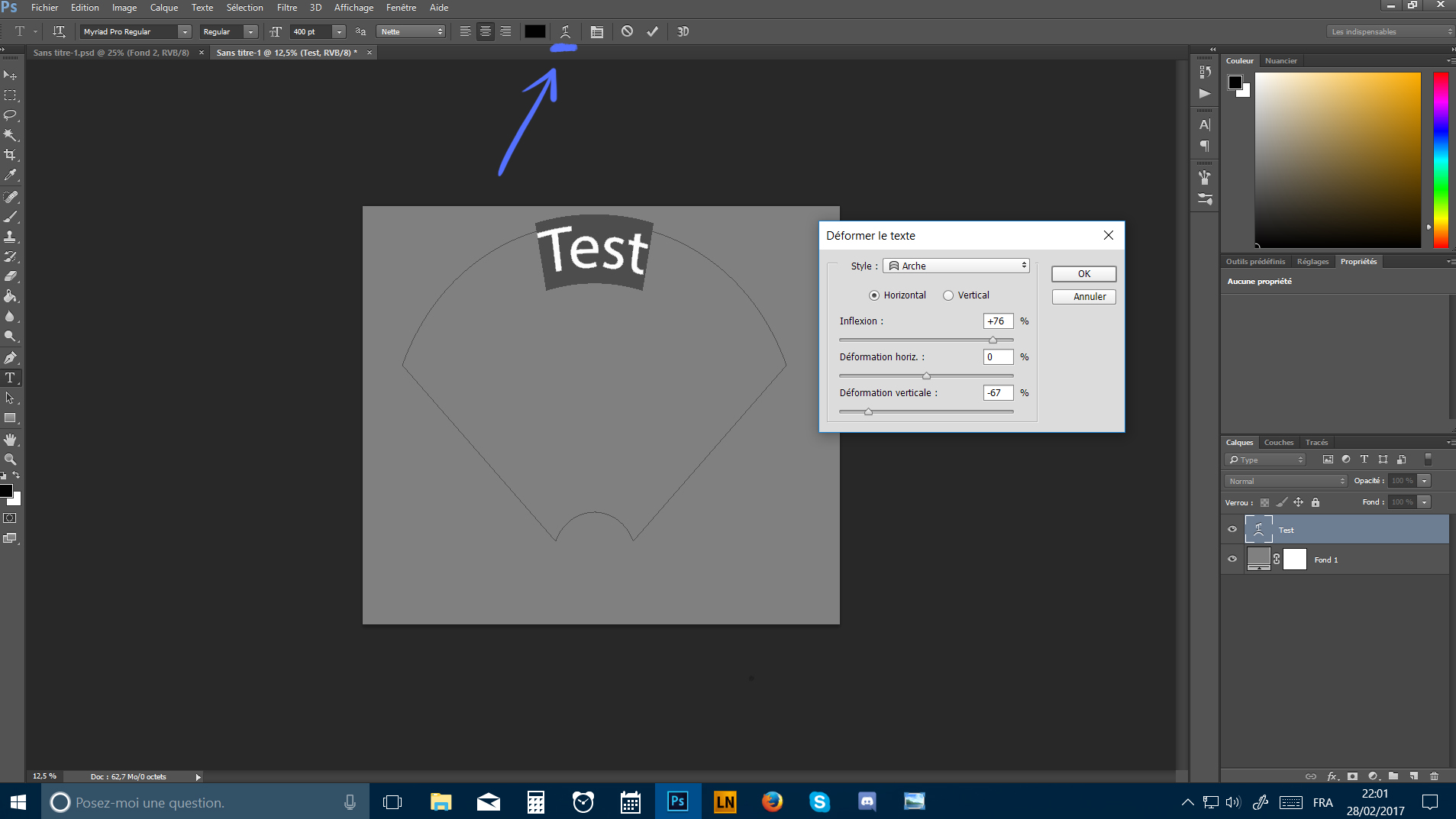Click the Annuler button
This screenshot has height=819, width=1456.
[1083, 297]
